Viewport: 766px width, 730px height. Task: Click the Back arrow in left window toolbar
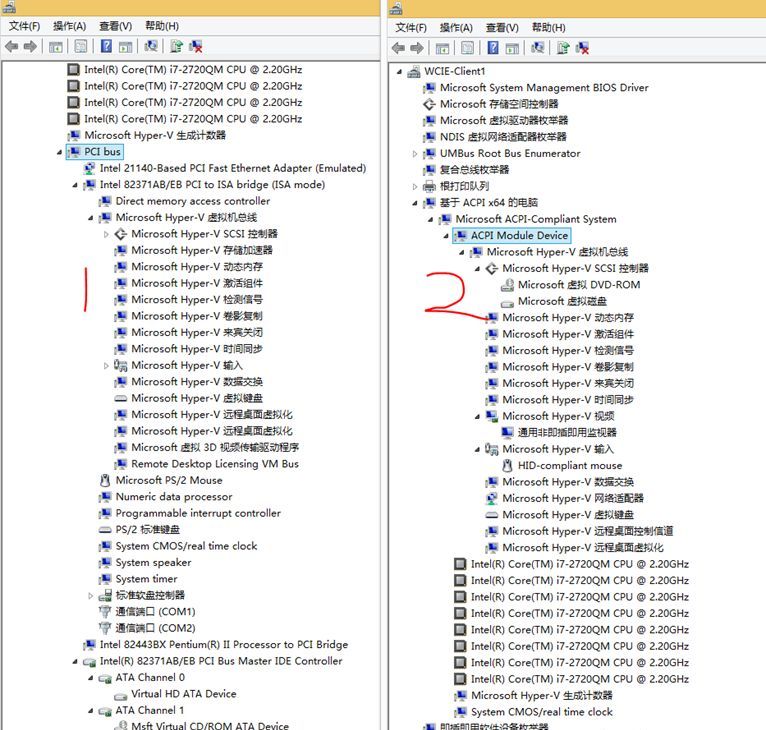tap(11, 47)
